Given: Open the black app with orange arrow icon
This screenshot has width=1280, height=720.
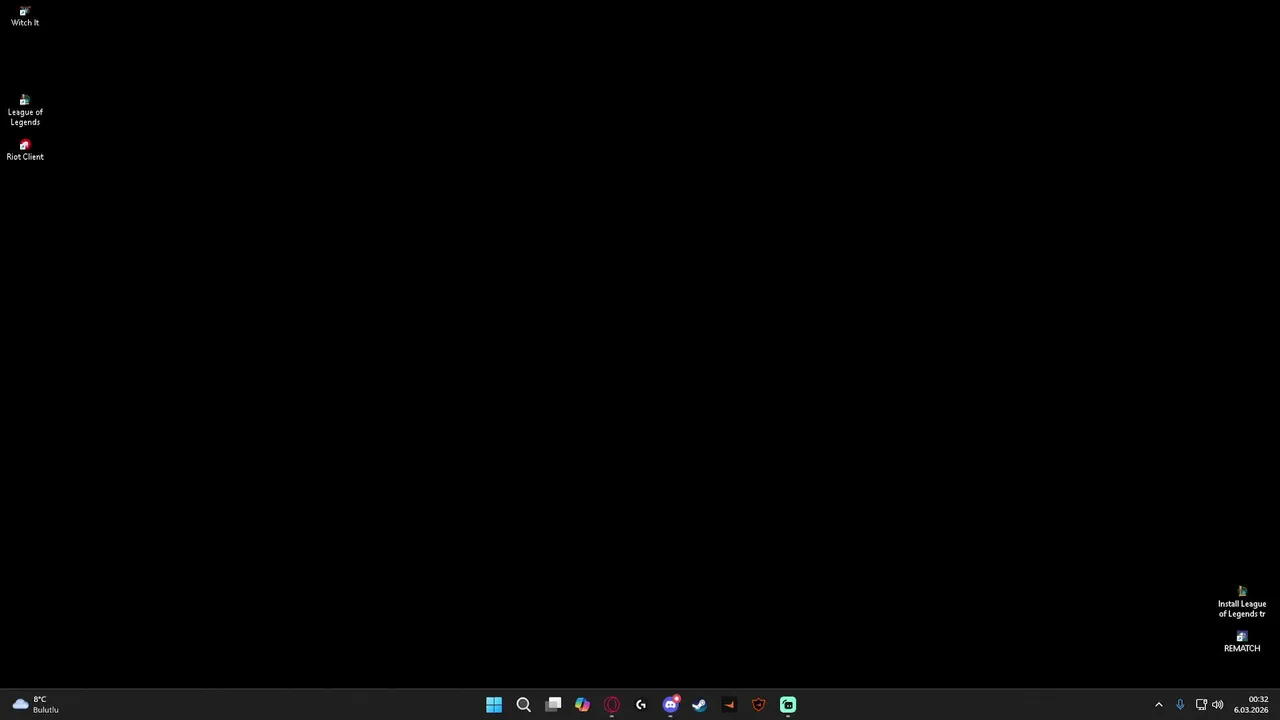Looking at the screenshot, I should 729,705.
